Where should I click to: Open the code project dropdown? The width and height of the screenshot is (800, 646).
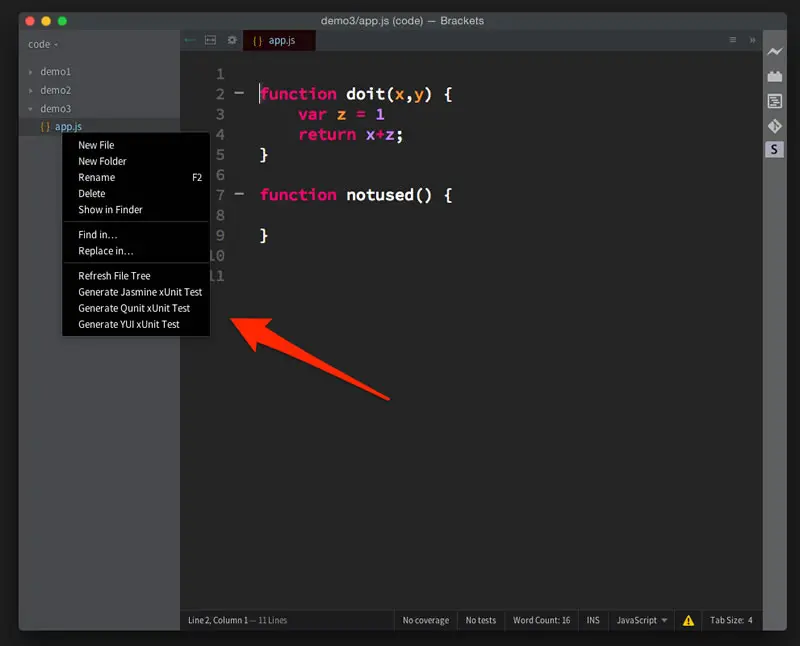[43, 44]
